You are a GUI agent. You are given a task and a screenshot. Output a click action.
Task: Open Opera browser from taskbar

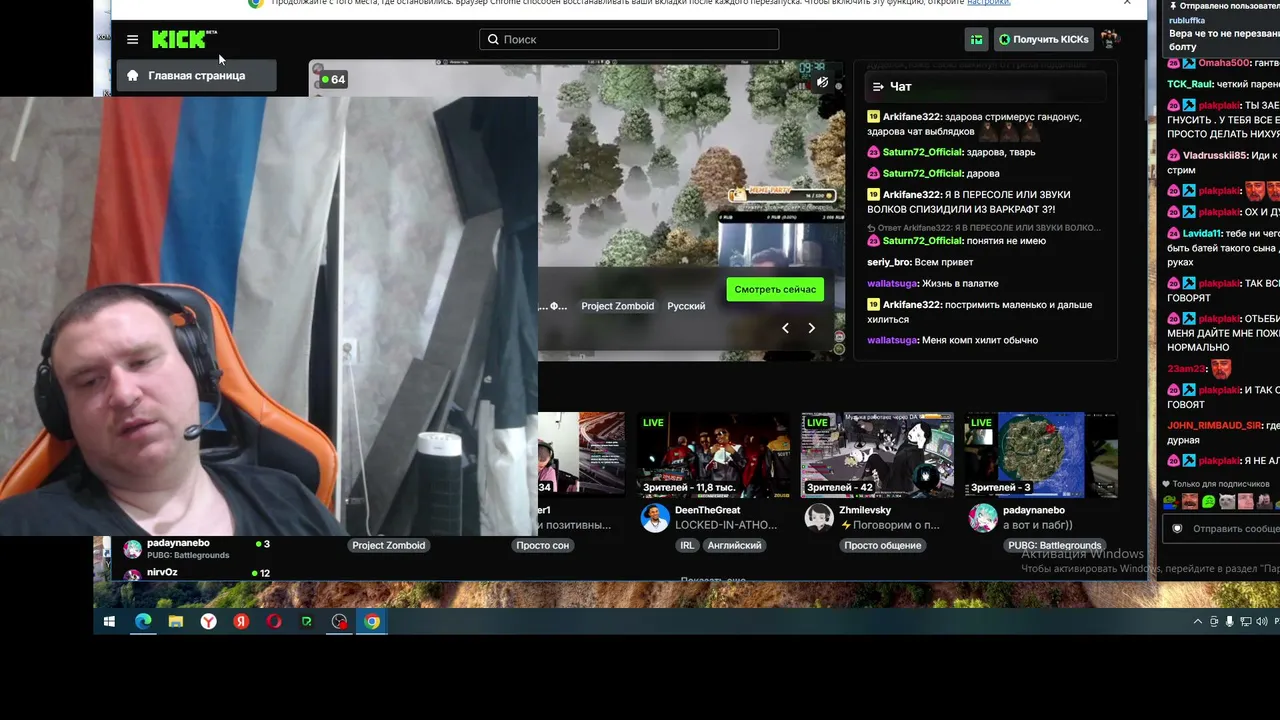tap(274, 622)
